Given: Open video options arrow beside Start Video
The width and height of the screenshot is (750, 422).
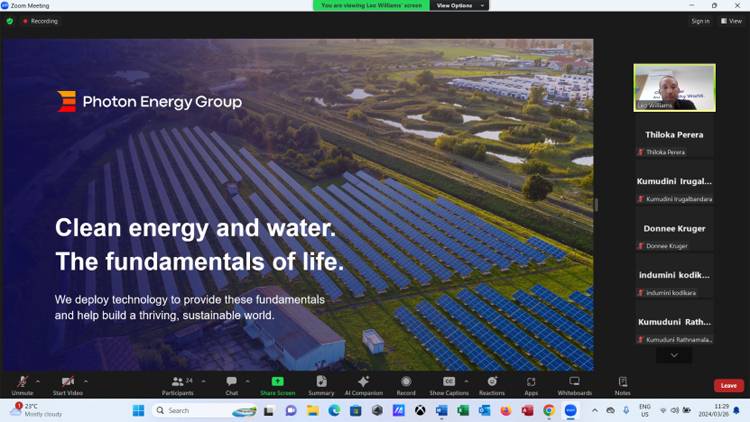Looking at the screenshot, I should click(86, 381).
